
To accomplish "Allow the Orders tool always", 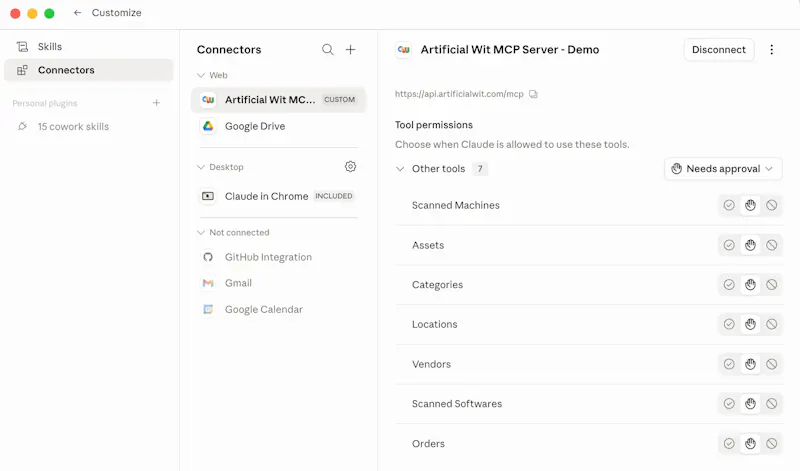I will (x=729, y=444).
